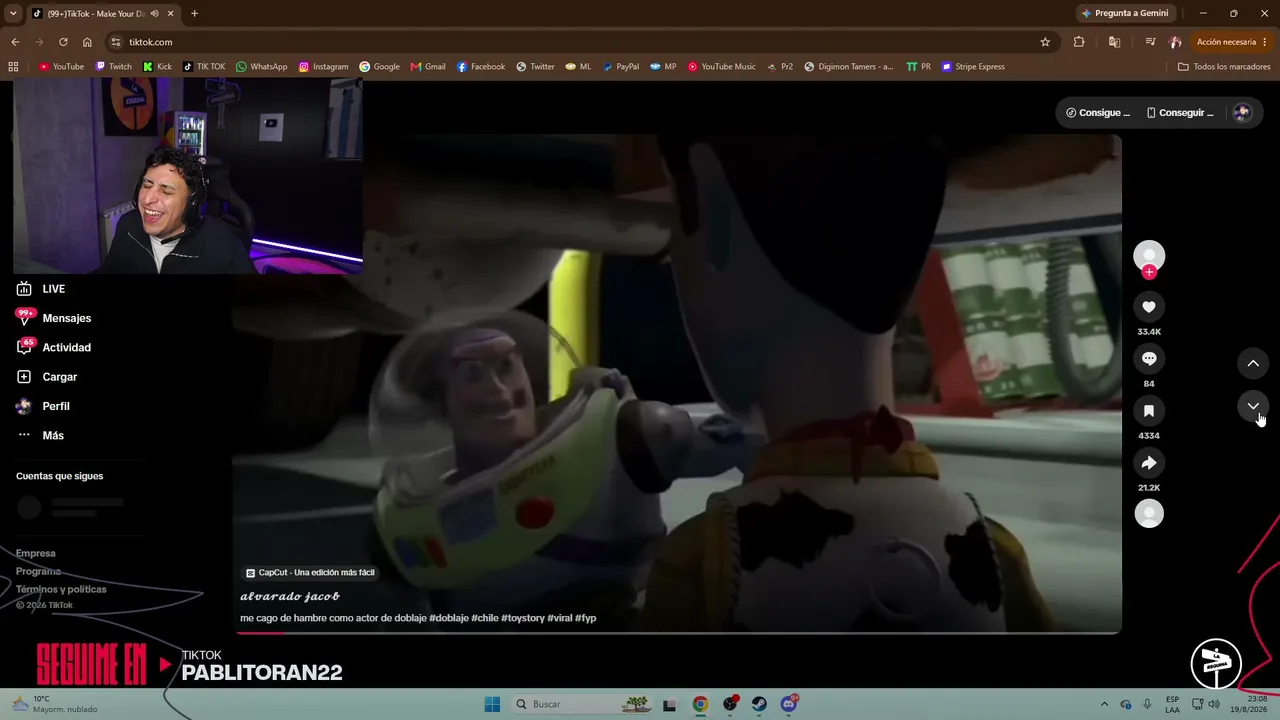Click the 'Pregunta a Gemini' button

click(1124, 13)
